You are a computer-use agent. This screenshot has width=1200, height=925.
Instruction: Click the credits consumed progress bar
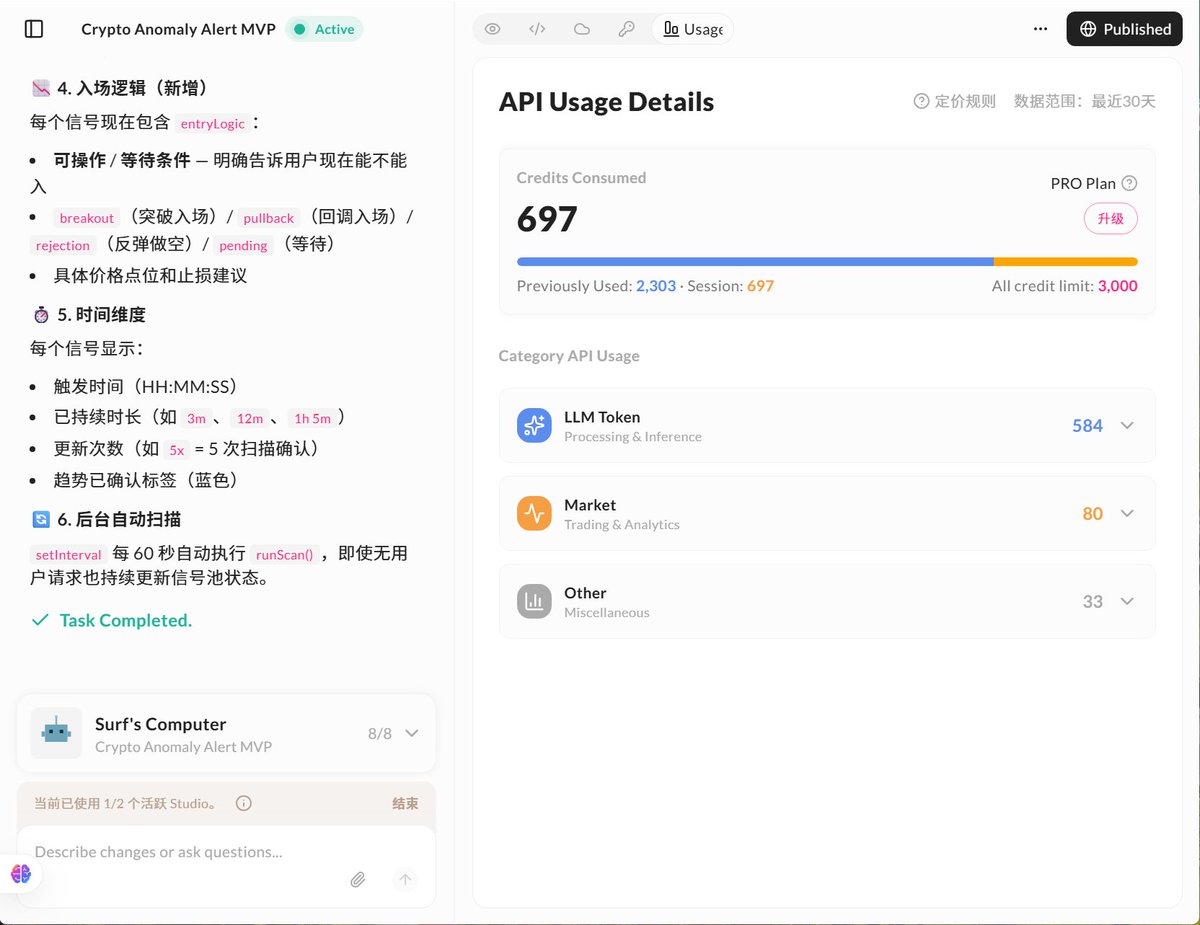(827, 261)
